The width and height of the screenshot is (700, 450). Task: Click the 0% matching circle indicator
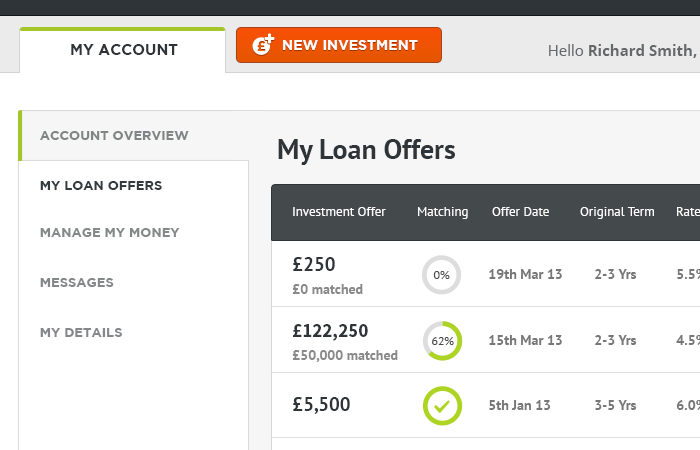click(442, 275)
